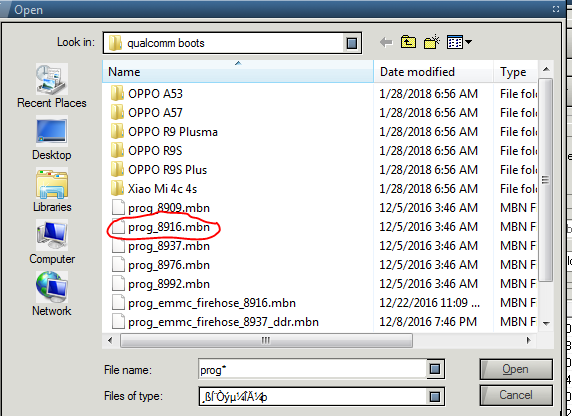This screenshot has width=572, height=416.
Task: Click the 12/8/2016 7:46 PM date cell
Action: pos(428,321)
